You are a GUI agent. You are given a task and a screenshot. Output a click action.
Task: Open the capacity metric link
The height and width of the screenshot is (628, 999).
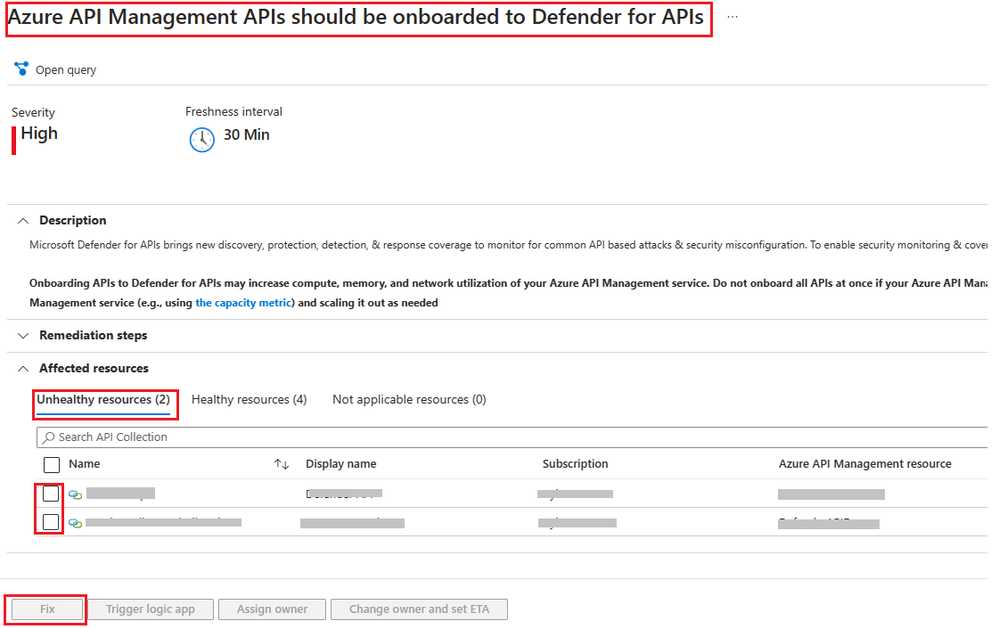tap(243, 303)
